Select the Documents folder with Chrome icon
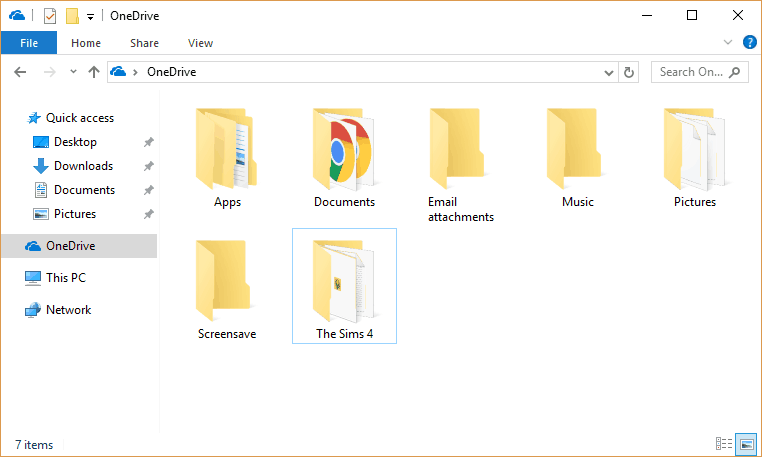 (x=344, y=158)
